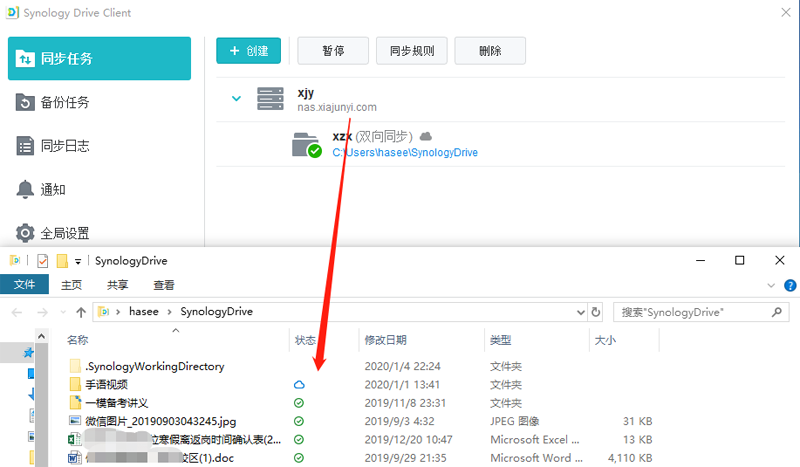This screenshot has height=467, width=800.
Task: Click the notification bell icon
Action: pos(25,189)
